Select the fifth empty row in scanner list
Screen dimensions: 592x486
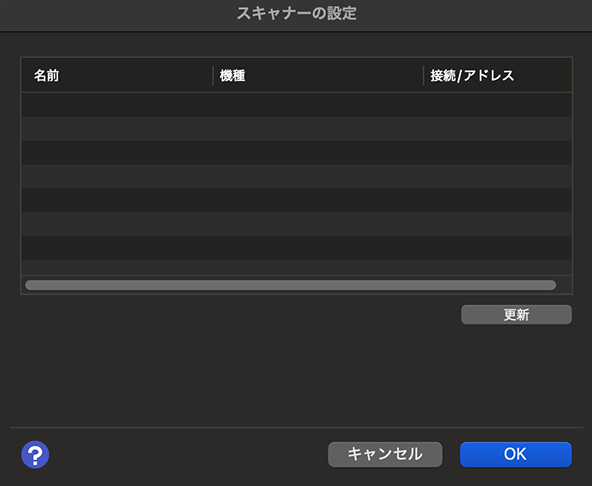[x=296, y=200]
